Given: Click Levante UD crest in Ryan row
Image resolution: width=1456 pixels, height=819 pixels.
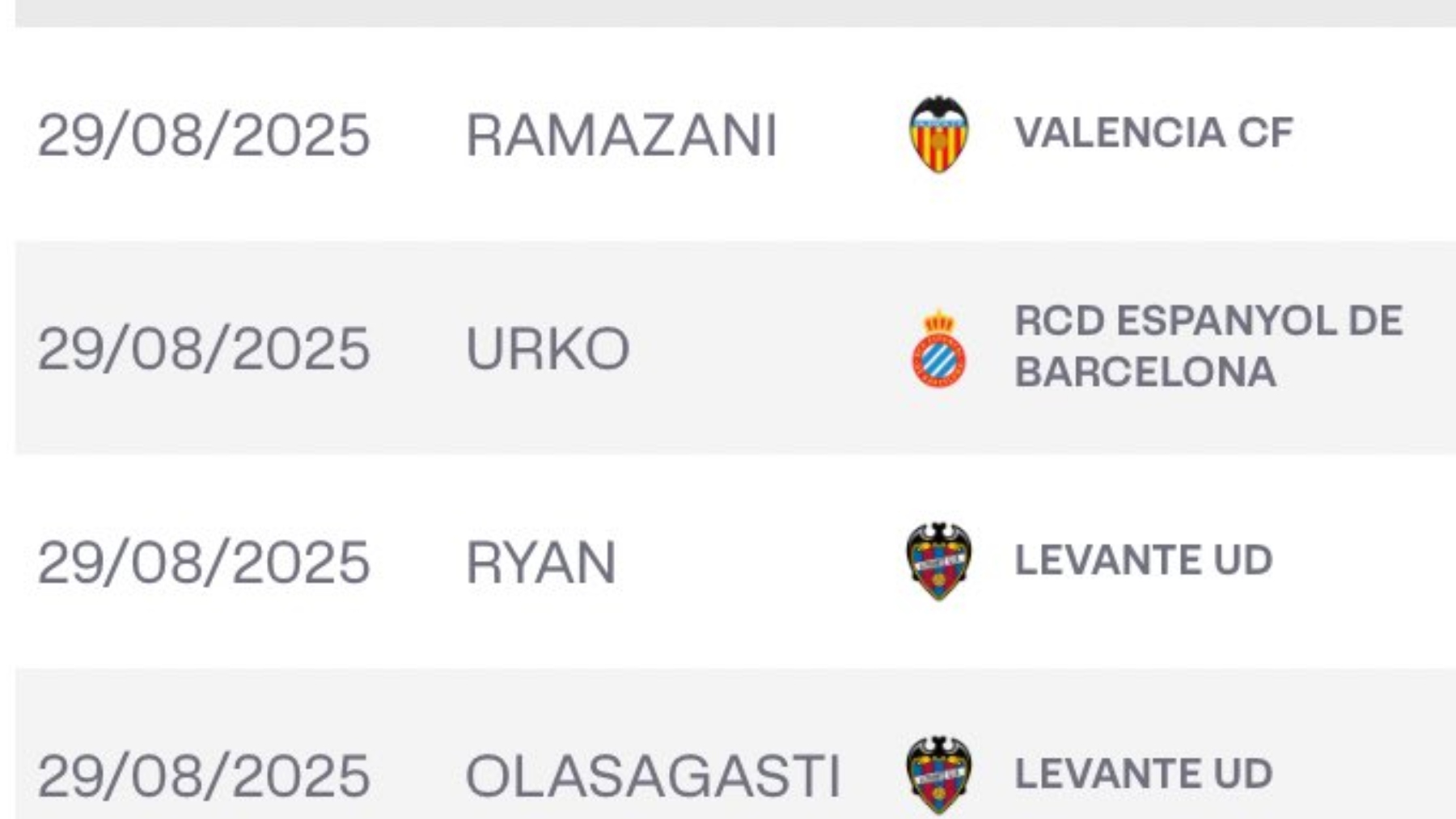Looking at the screenshot, I should click(938, 561).
